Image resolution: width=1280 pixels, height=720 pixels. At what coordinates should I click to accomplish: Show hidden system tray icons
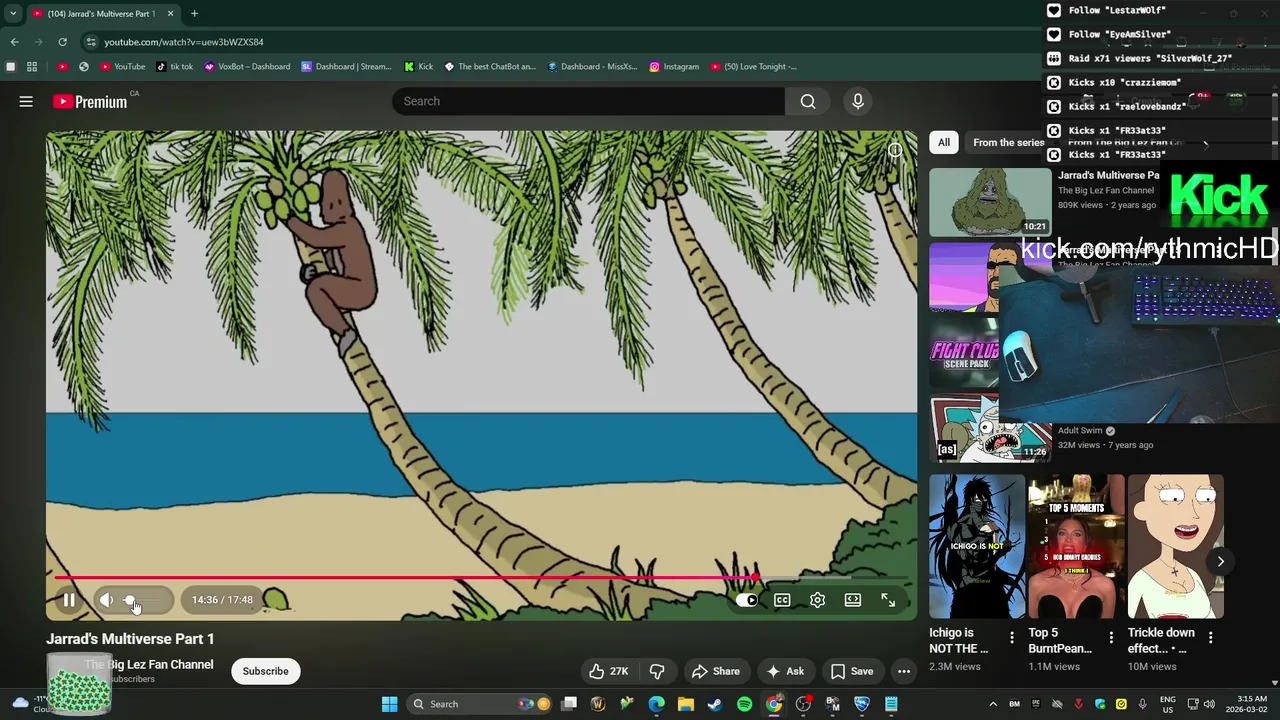pyautogui.click(x=993, y=704)
